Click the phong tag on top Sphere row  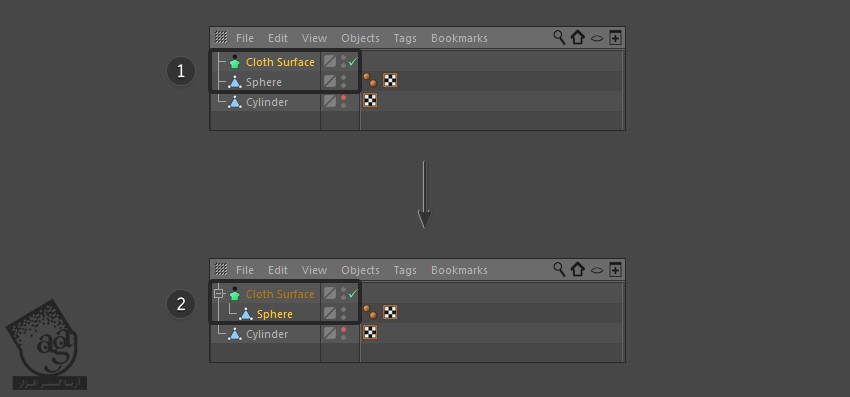pyautogui.click(x=370, y=80)
